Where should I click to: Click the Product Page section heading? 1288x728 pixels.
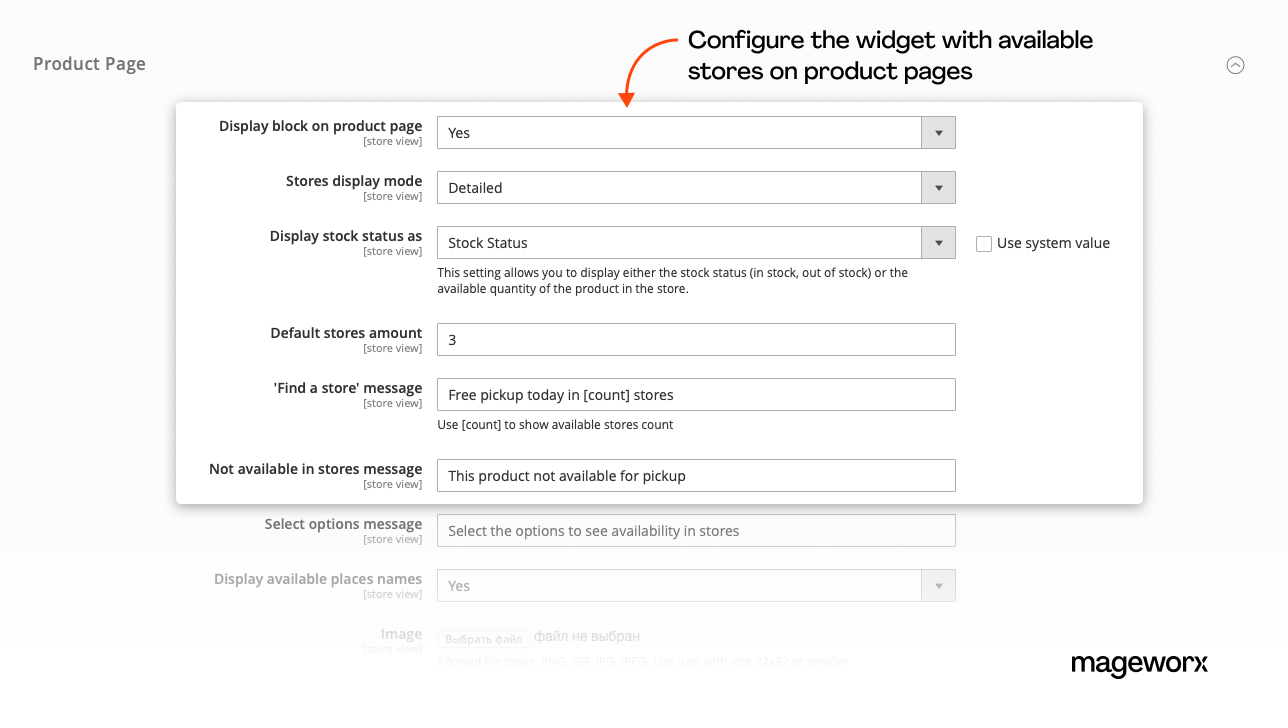pyautogui.click(x=89, y=64)
